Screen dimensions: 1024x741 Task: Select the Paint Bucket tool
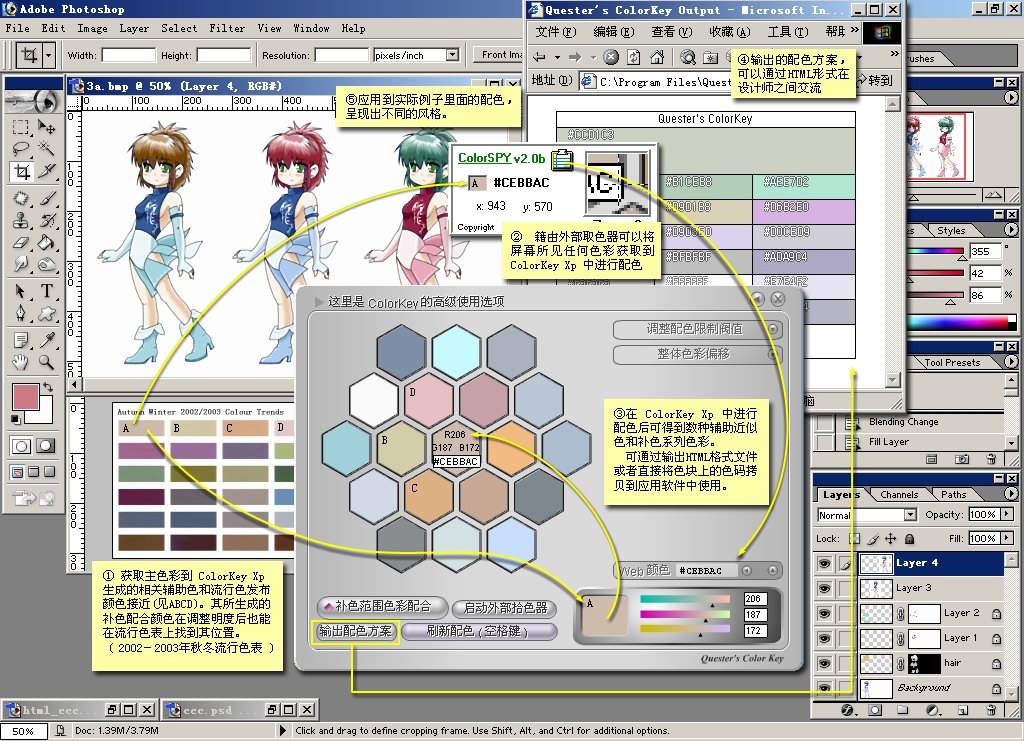point(46,242)
